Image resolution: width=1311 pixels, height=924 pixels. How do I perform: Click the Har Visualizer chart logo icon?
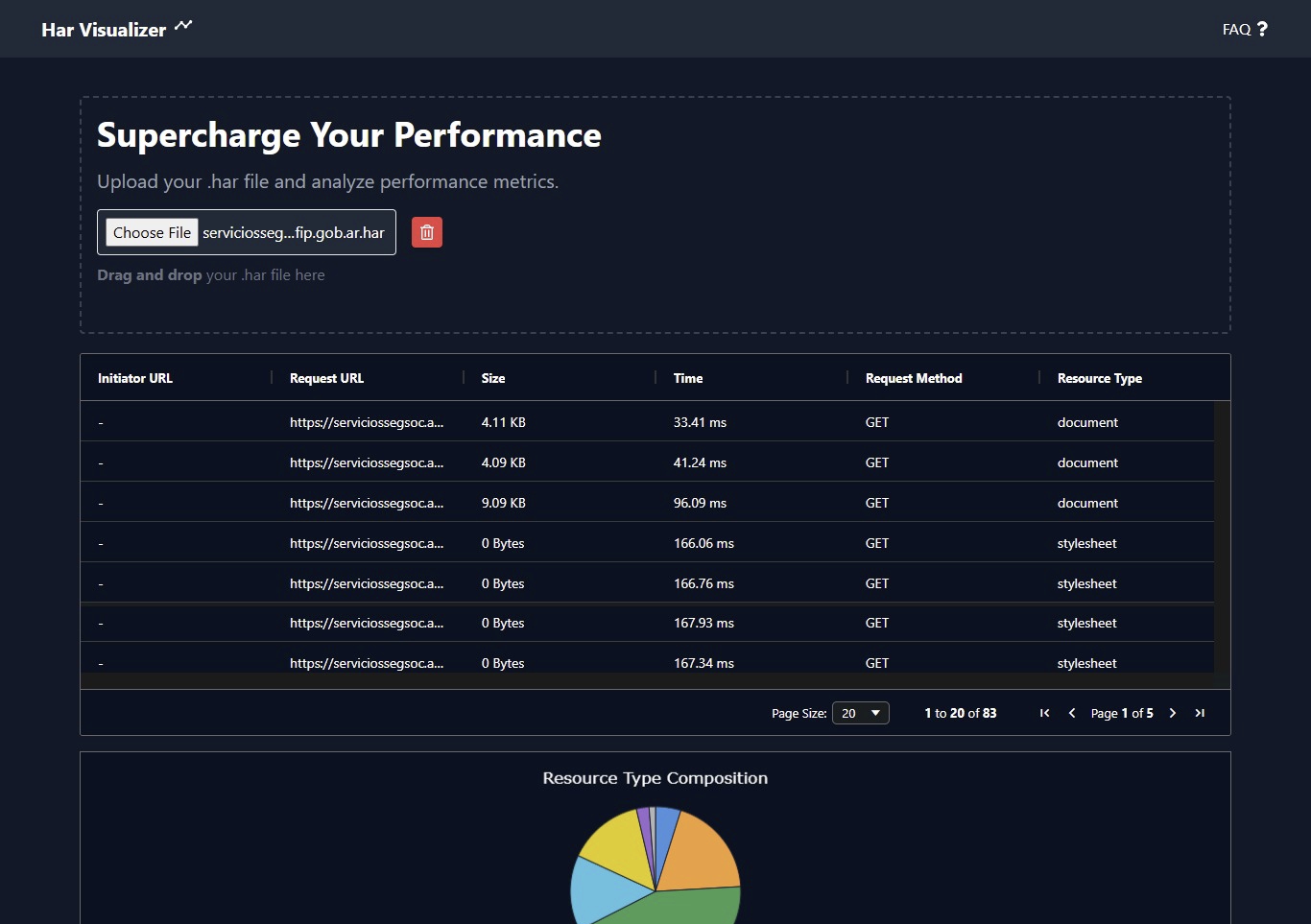click(183, 25)
